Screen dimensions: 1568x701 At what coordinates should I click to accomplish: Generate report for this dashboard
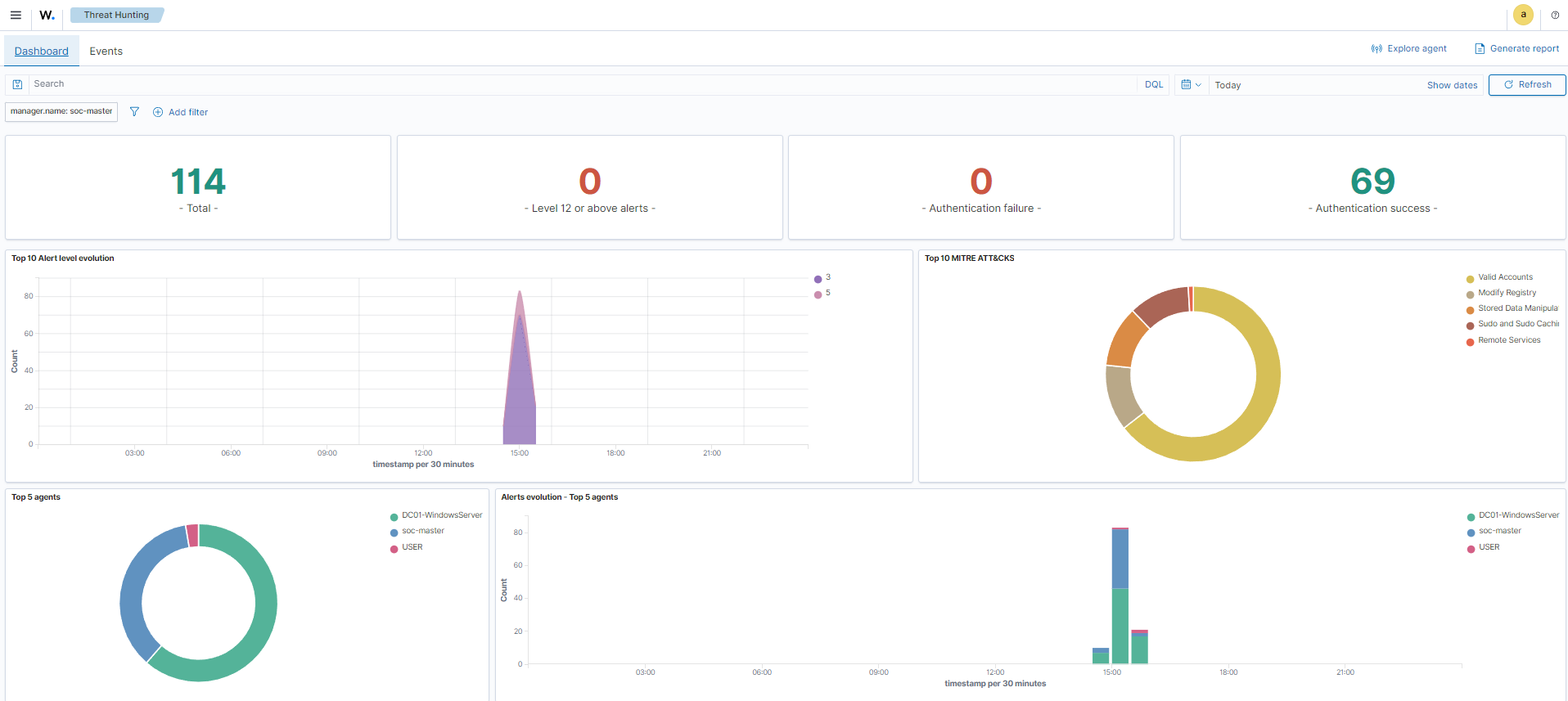(x=1516, y=48)
